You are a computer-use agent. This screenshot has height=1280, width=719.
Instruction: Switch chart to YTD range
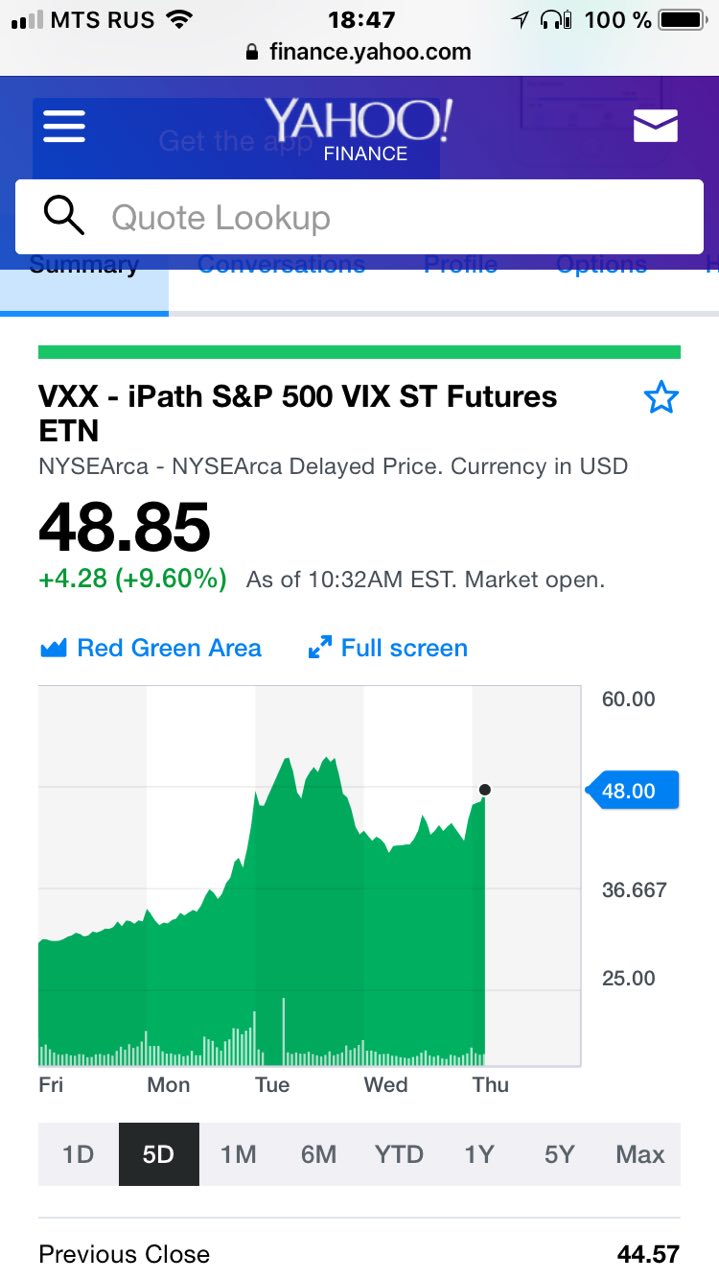coord(399,1154)
